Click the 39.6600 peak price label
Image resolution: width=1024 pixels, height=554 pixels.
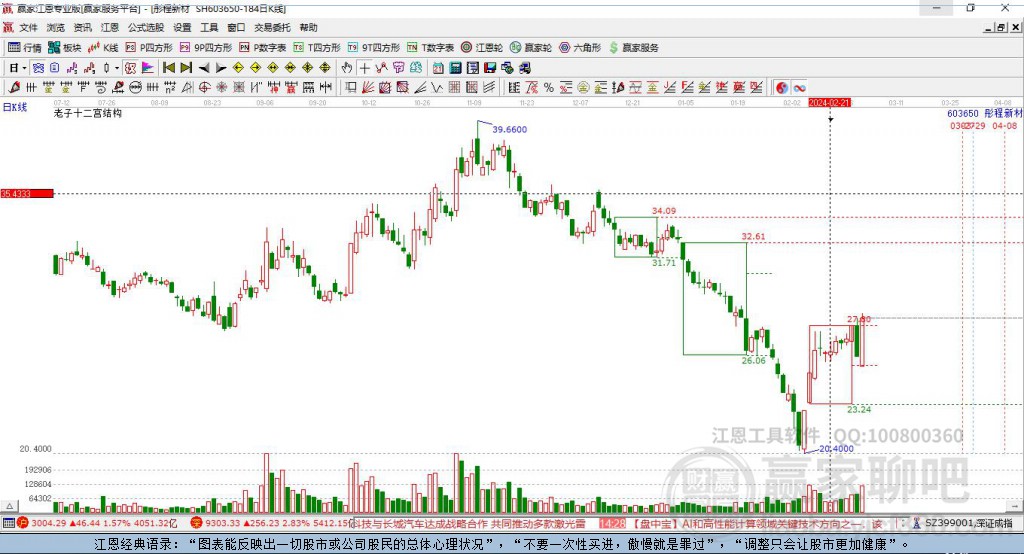[509, 129]
